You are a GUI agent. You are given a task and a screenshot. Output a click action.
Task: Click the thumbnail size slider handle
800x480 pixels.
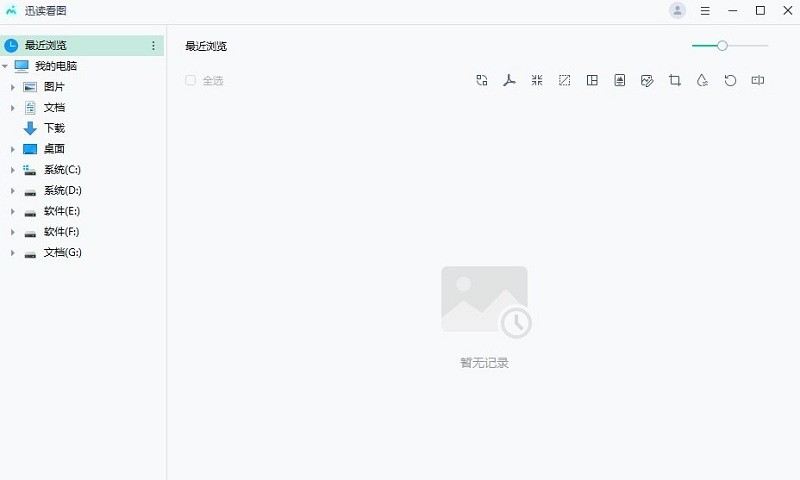coord(722,45)
